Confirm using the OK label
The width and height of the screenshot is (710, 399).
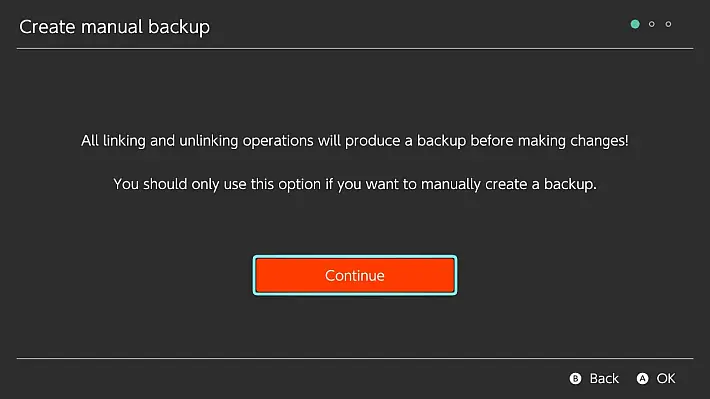[x=666, y=379]
